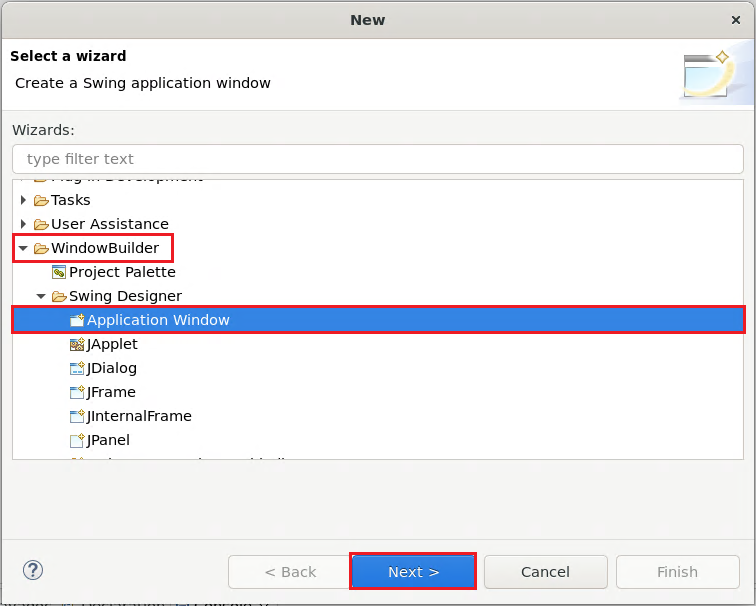
Task: Select the User Assistance label
Action: coord(110,224)
